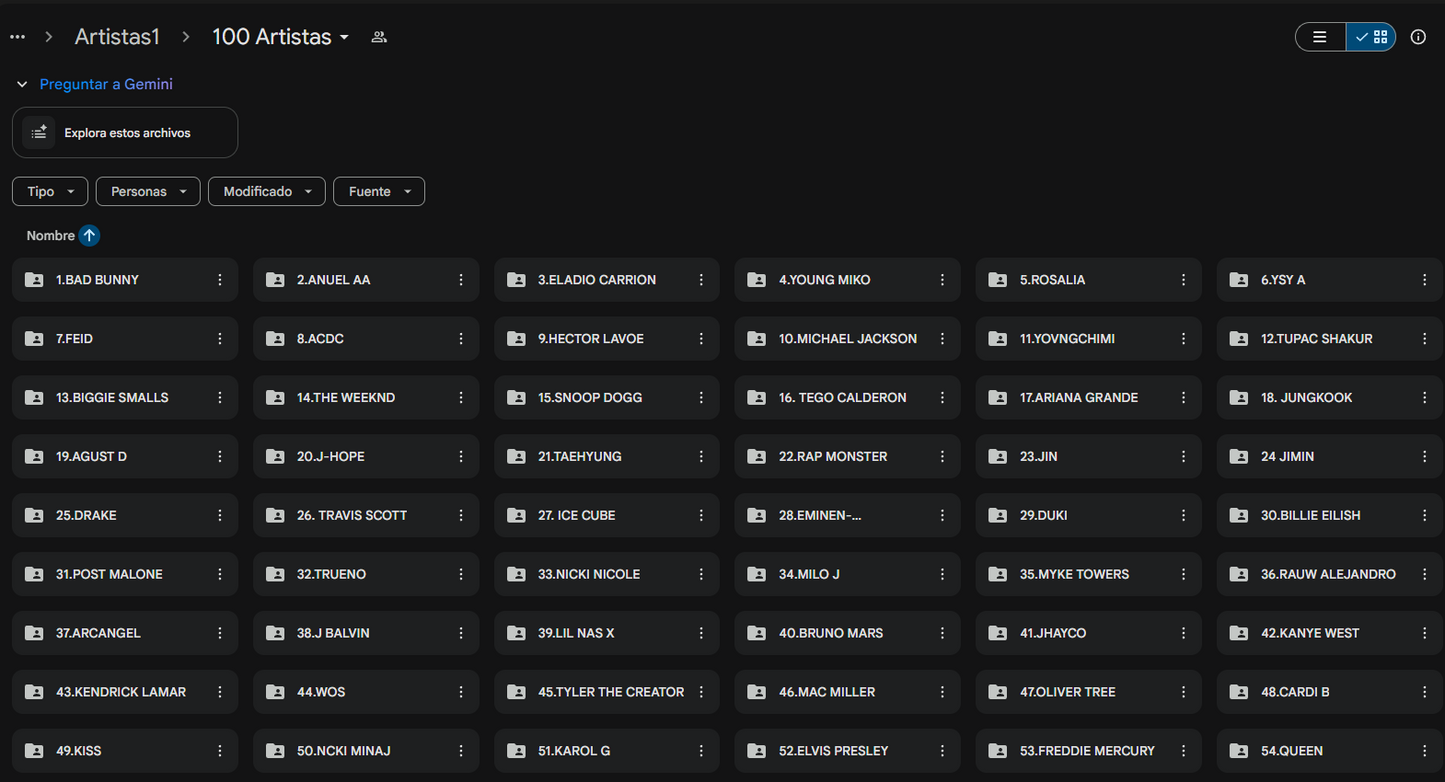Image resolution: width=1445 pixels, height=782 pixels.
Task: Open more options for 1.BAD BUNNY folder
Action: tap(220, 280)
